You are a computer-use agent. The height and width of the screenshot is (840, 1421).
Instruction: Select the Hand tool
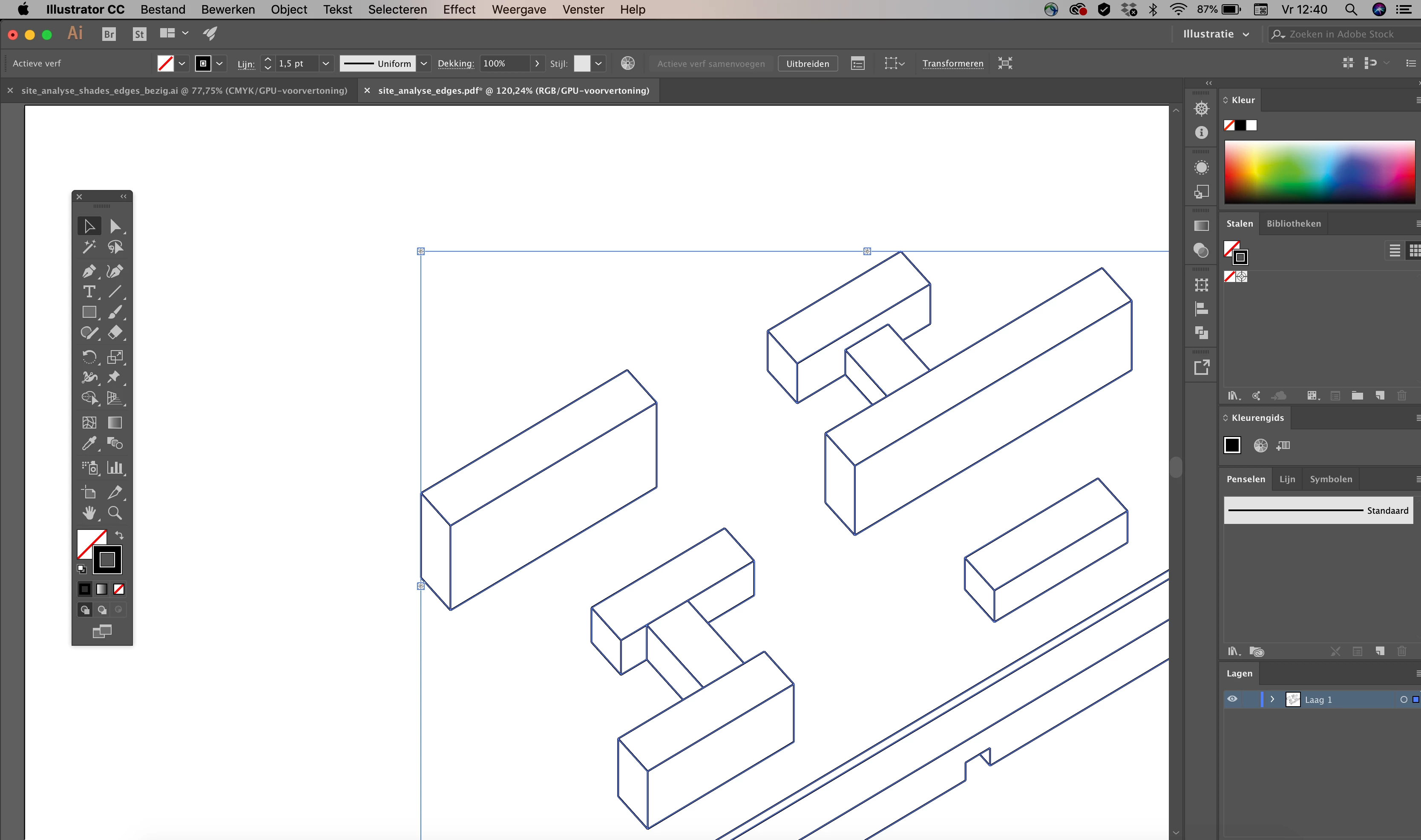88,513
